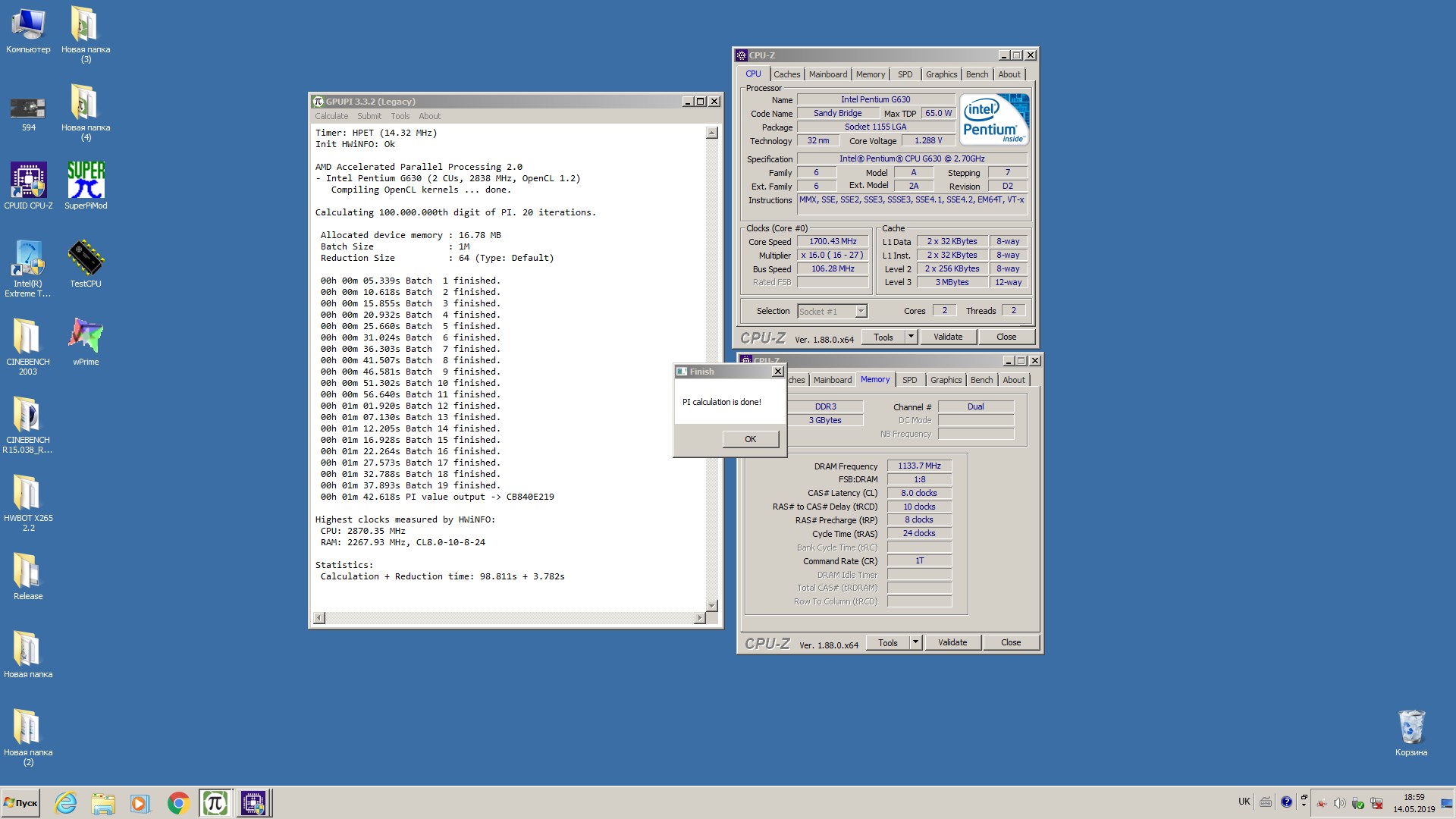
Task: Expand Tools dropdown arrow in upper CPU-Z window
Action: pyautogui.click(x=911, y=337)
